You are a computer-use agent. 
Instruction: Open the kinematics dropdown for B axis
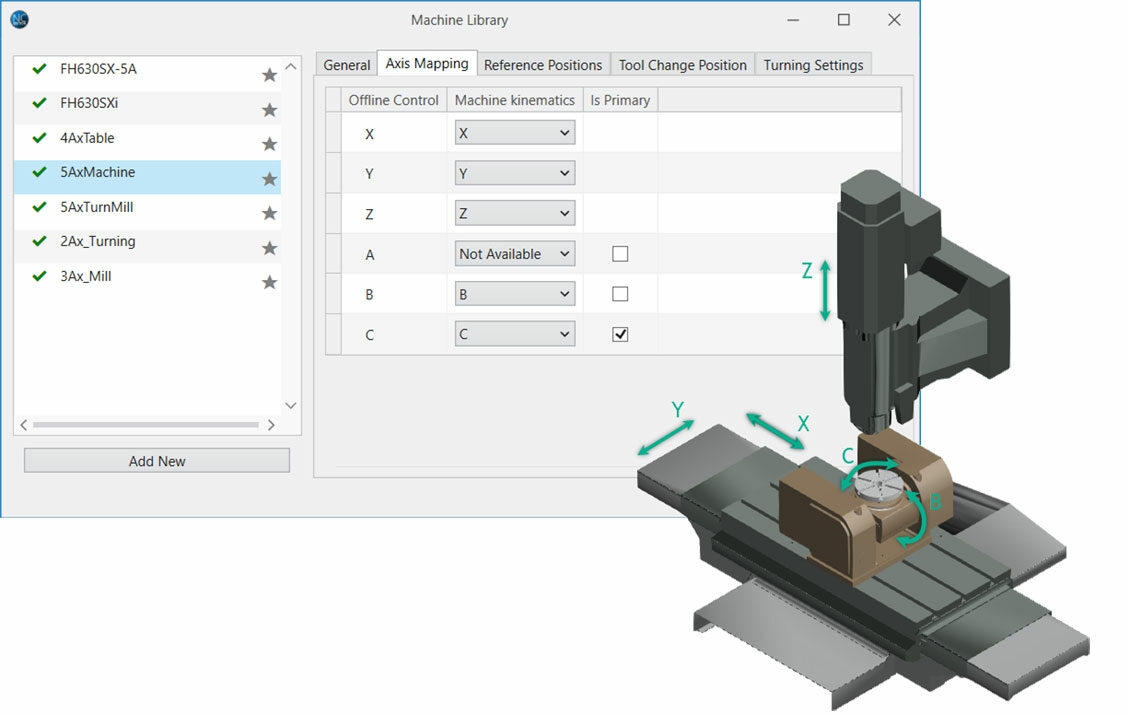pos(514,294)
